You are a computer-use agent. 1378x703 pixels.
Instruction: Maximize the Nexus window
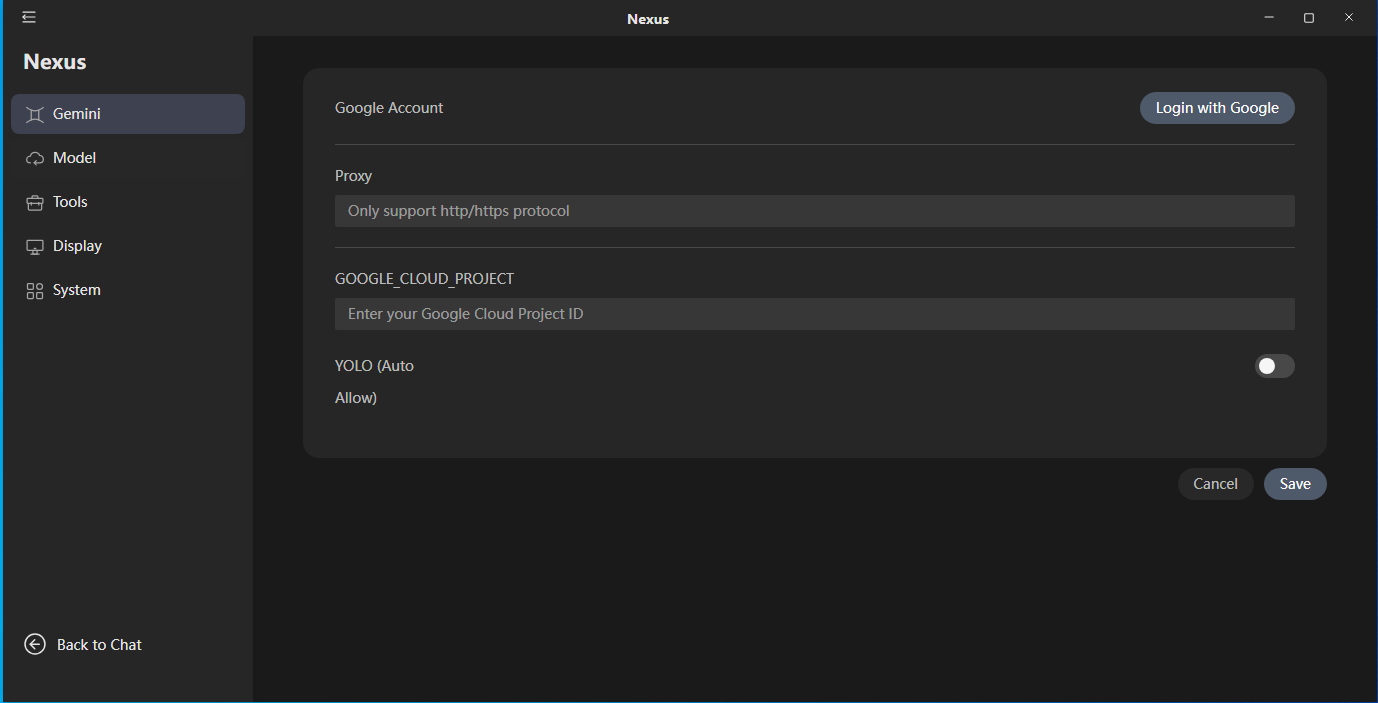[x=1309, y=18]
